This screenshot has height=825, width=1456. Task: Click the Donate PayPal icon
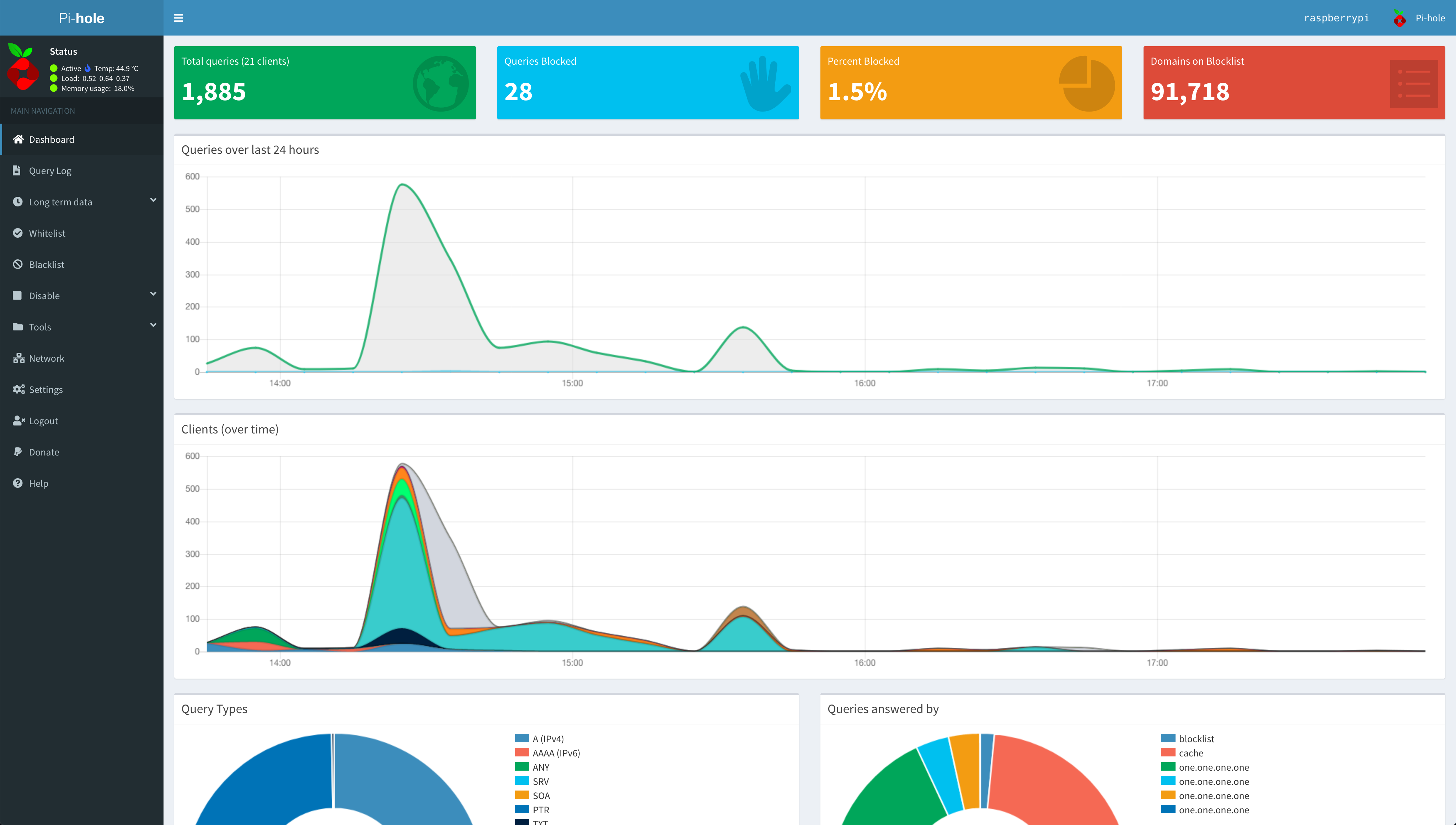(x=17, y=452)
